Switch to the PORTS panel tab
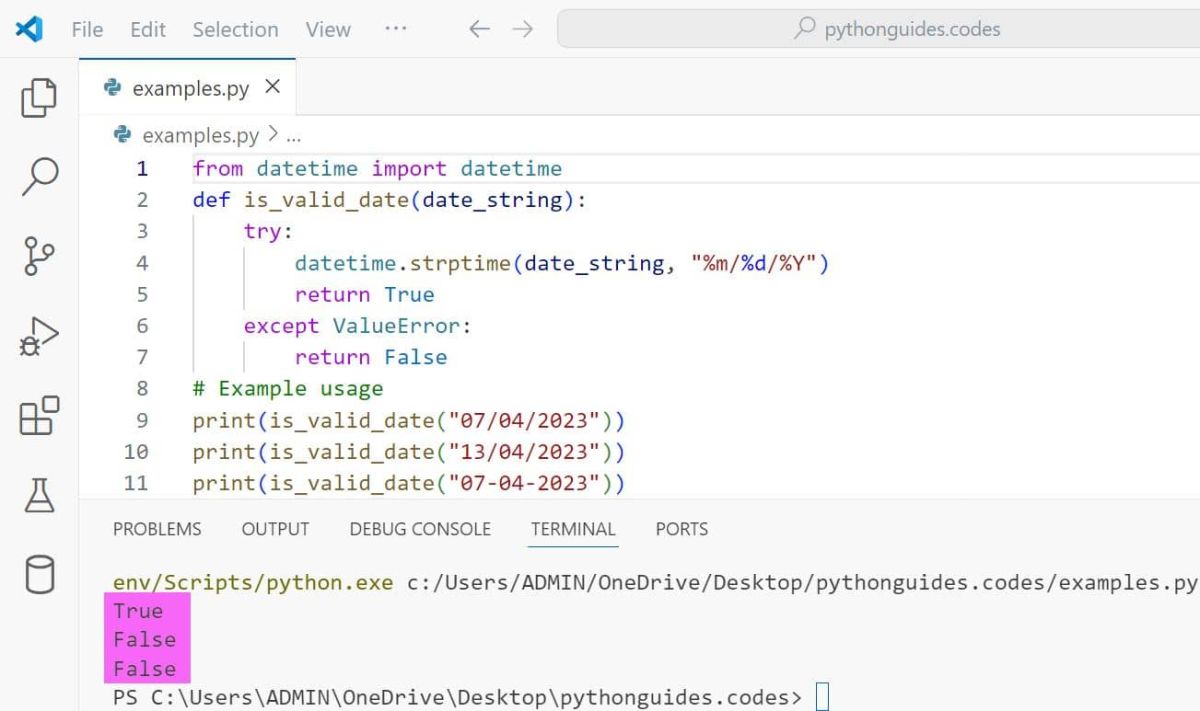Viewport: 1200px width, 711px height. coord(682,529)
